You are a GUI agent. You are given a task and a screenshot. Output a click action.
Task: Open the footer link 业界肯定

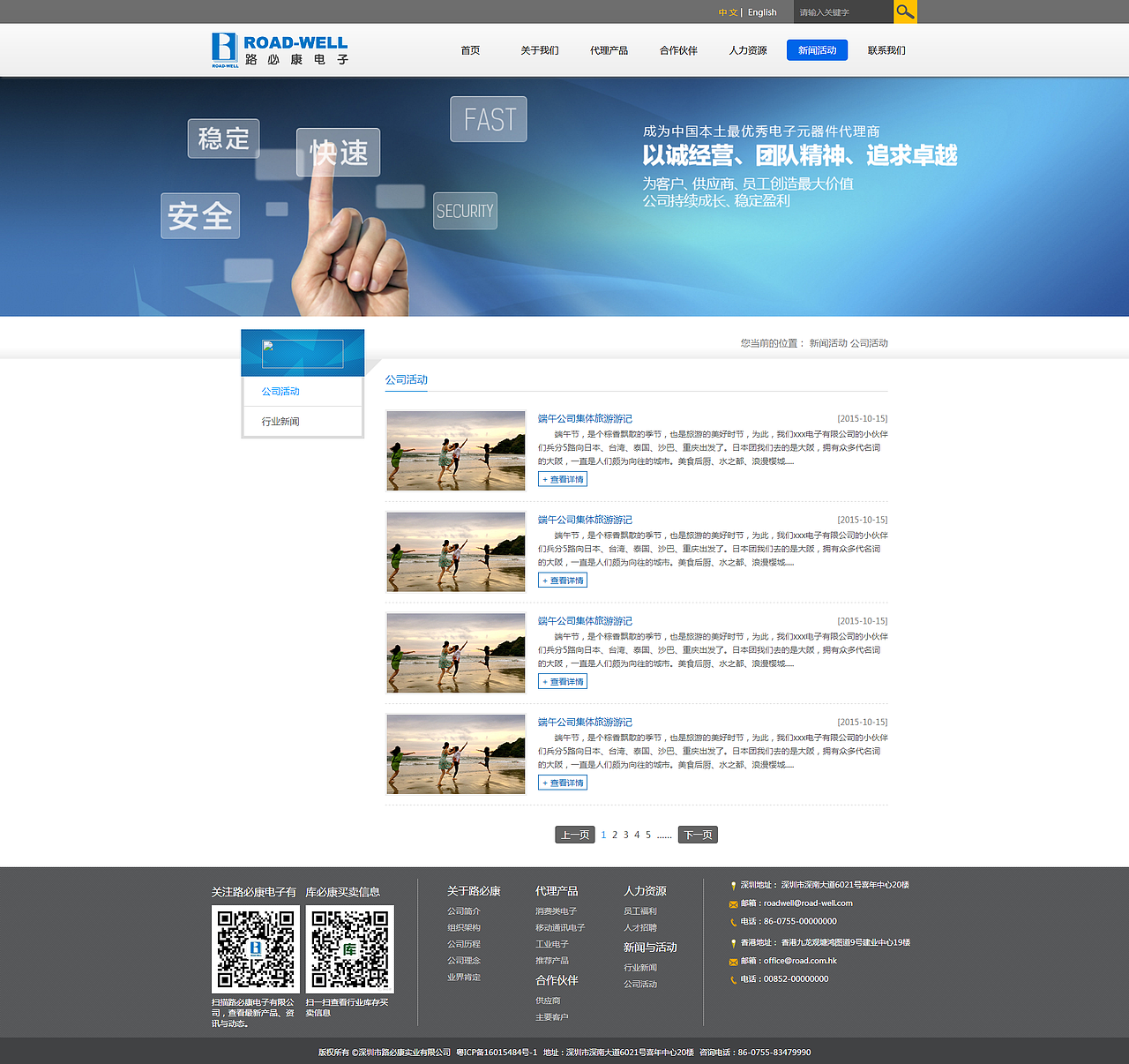(x=464, y=978)
